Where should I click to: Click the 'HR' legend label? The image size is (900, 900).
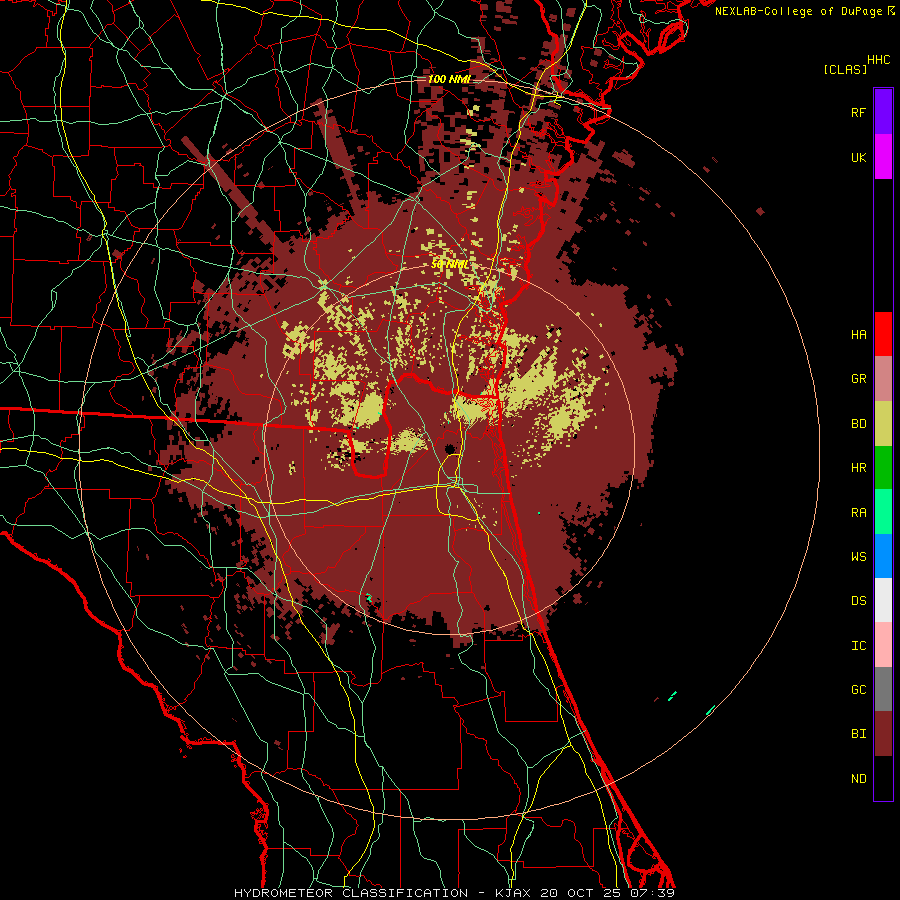pyautogui.click(x=858, y=468)
